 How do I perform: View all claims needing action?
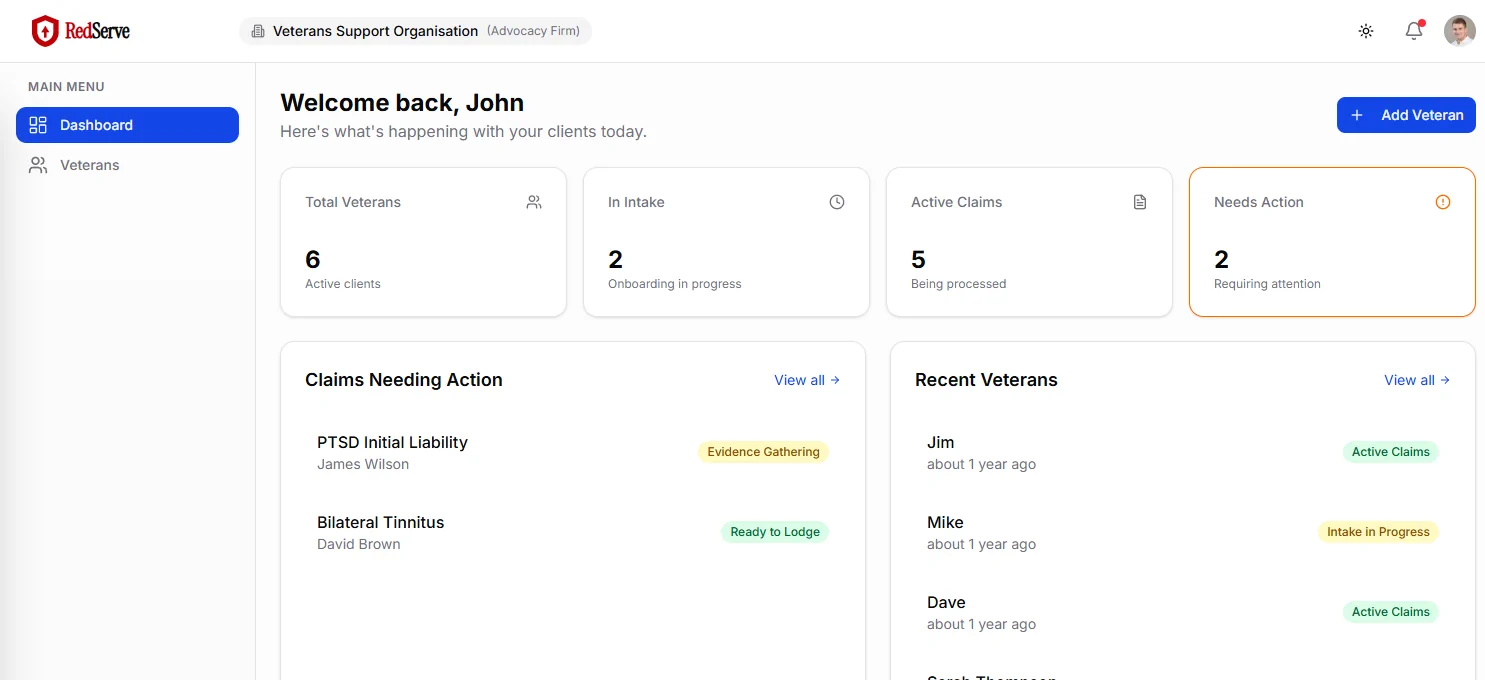(x=806, y=380)
